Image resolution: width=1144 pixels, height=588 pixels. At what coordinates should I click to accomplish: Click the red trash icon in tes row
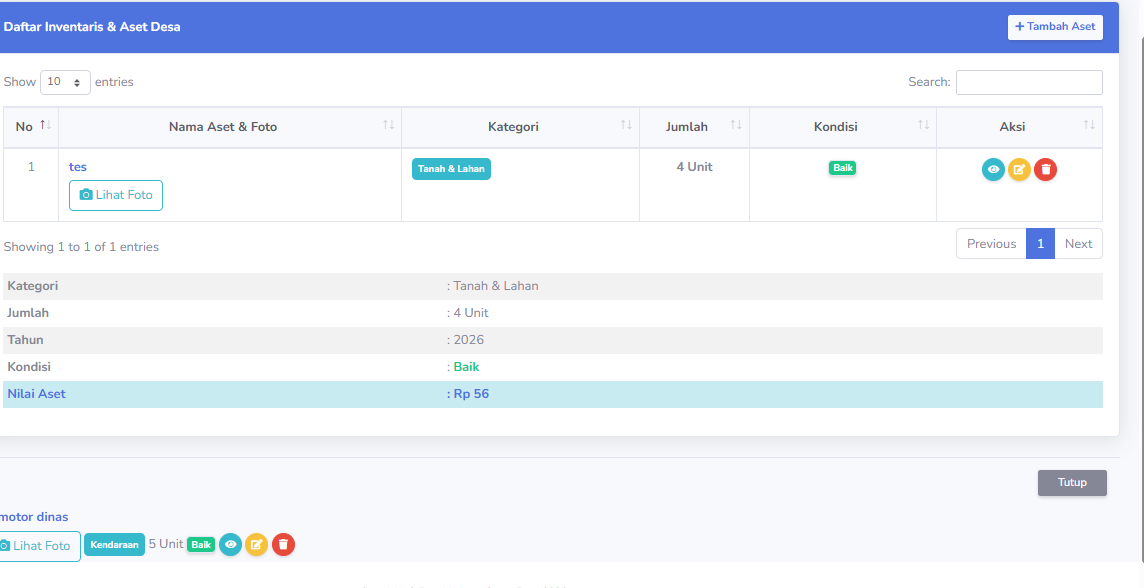(1045, 170)
